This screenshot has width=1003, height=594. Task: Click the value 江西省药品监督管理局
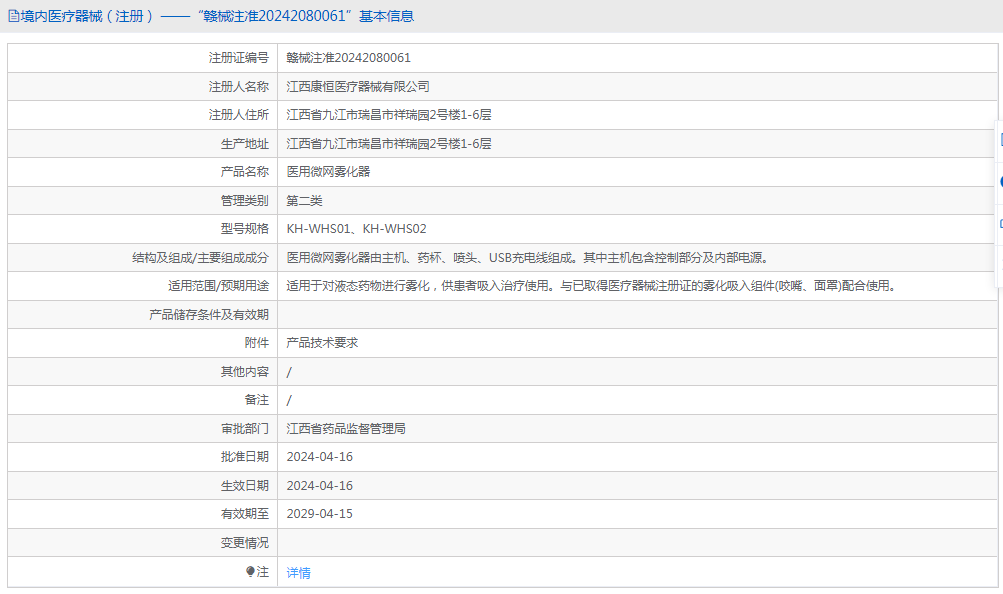(x=346, y=428)
